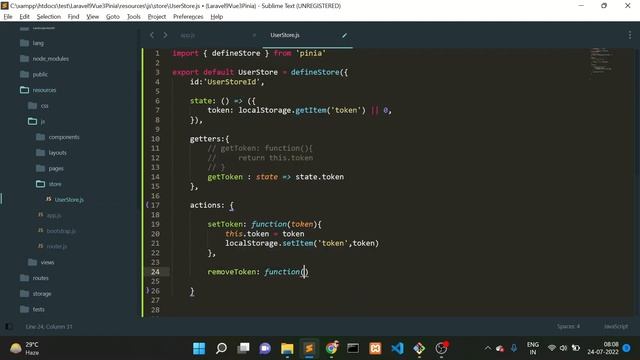Expand the tests folder
This screenshot has width=640, height=360.
pos(38,309)
